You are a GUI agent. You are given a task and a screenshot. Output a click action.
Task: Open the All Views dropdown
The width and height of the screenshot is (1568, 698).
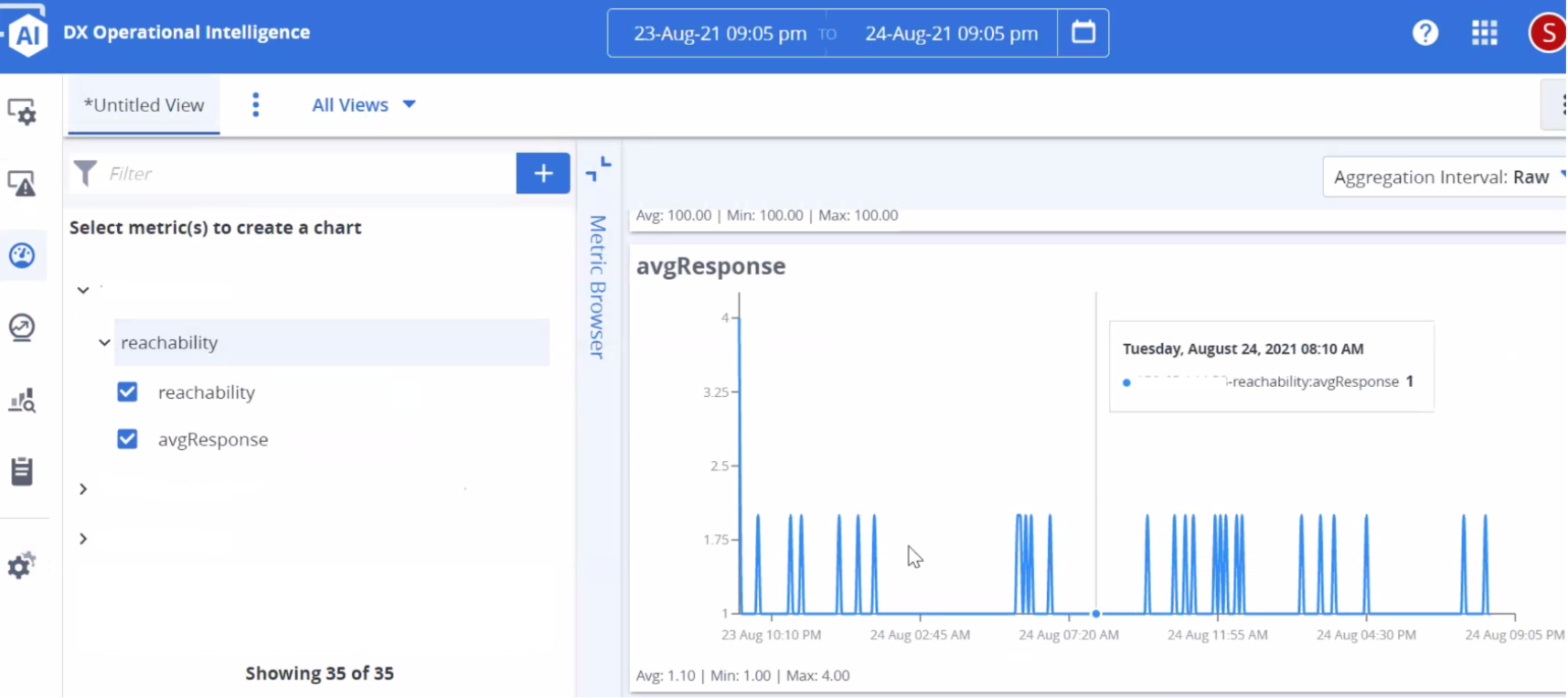[x=364, y=104]
